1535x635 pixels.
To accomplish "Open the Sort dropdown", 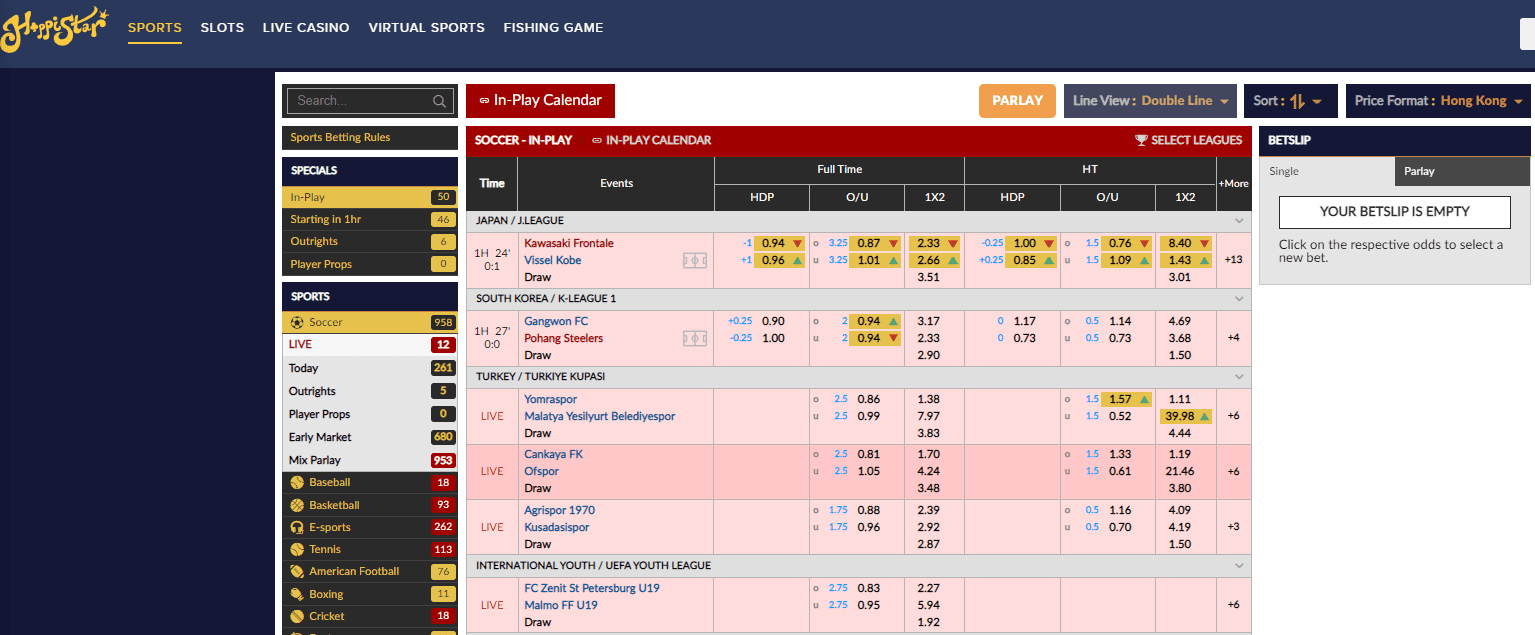I will pos(1291,101).
